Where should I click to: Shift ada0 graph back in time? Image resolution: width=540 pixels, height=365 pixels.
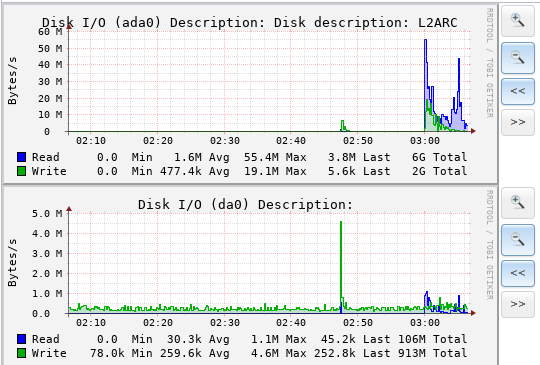coord(518,91)
